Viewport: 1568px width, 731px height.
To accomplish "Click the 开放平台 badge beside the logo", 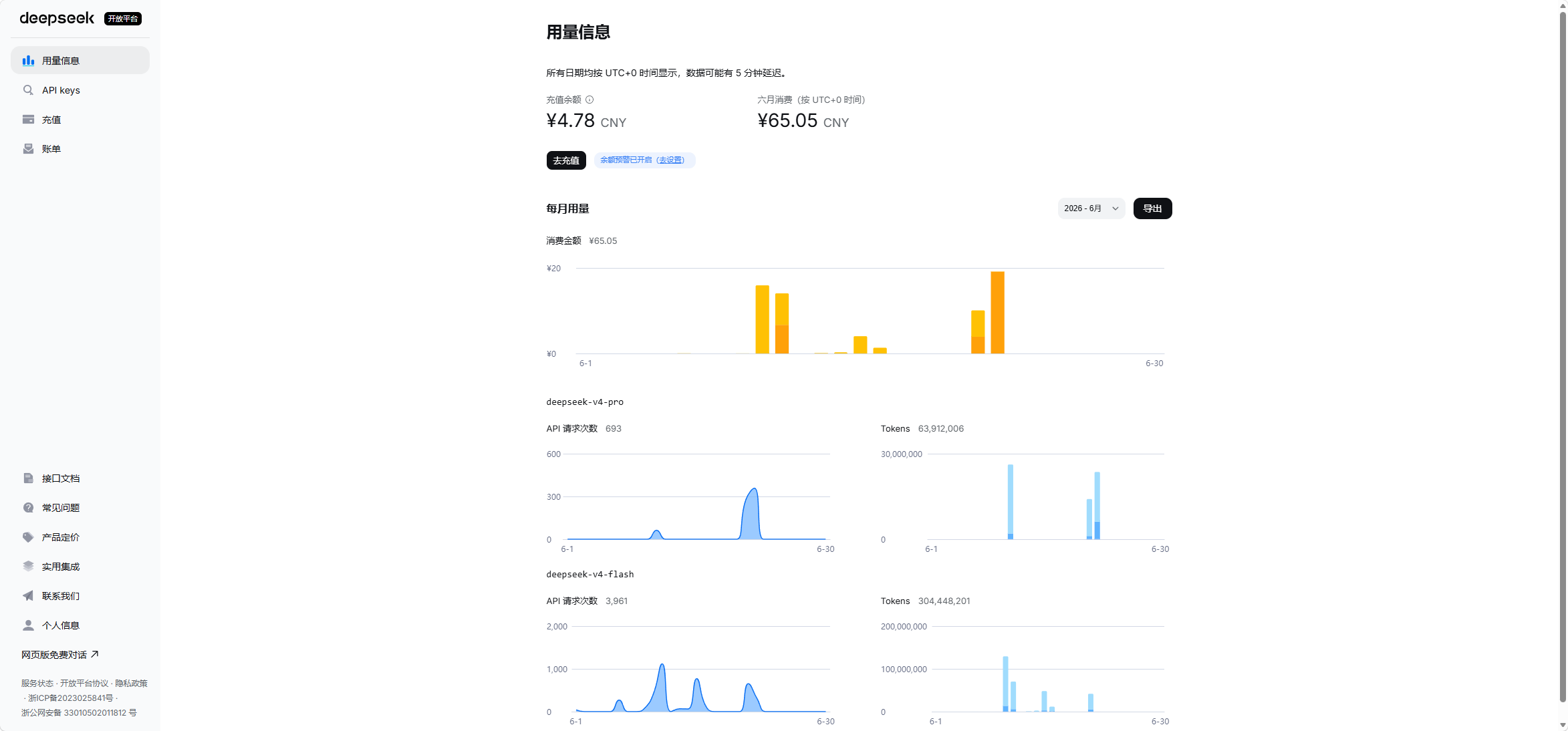I will 123,19.
